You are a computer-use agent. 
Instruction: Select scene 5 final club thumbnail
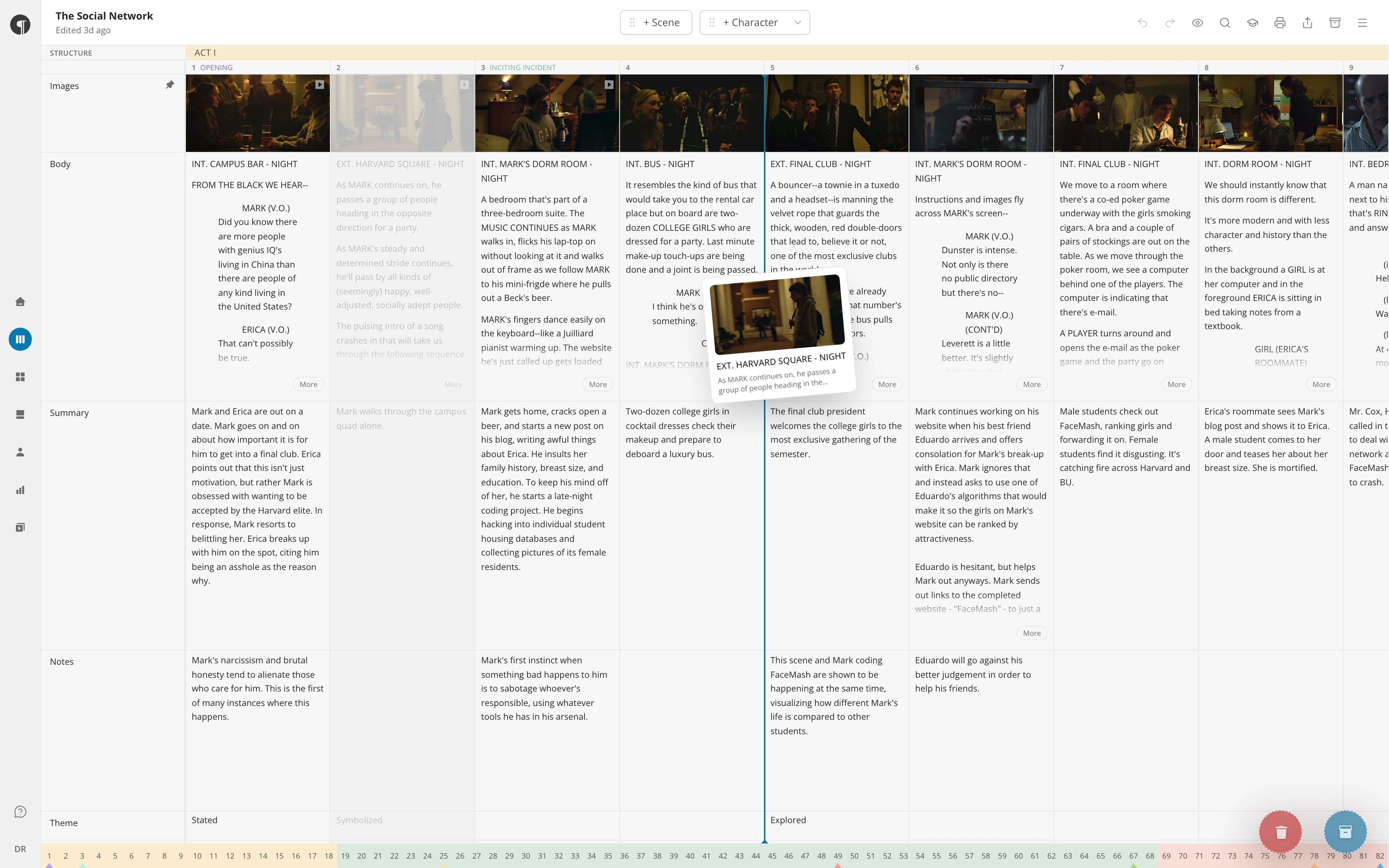[x=837, y=113]
